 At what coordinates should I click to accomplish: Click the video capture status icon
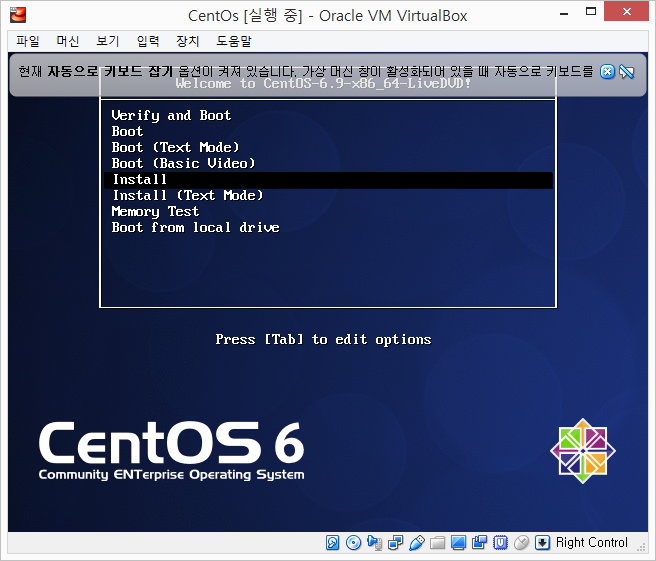(x=479, y=543)
